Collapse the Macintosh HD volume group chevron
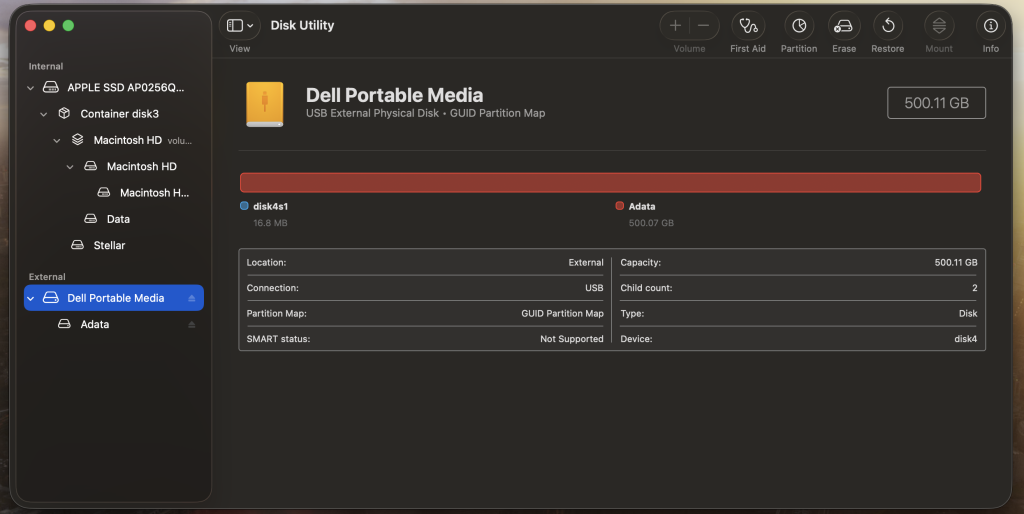The width and height of the screenshot is (1024, 514). [56, 140]
